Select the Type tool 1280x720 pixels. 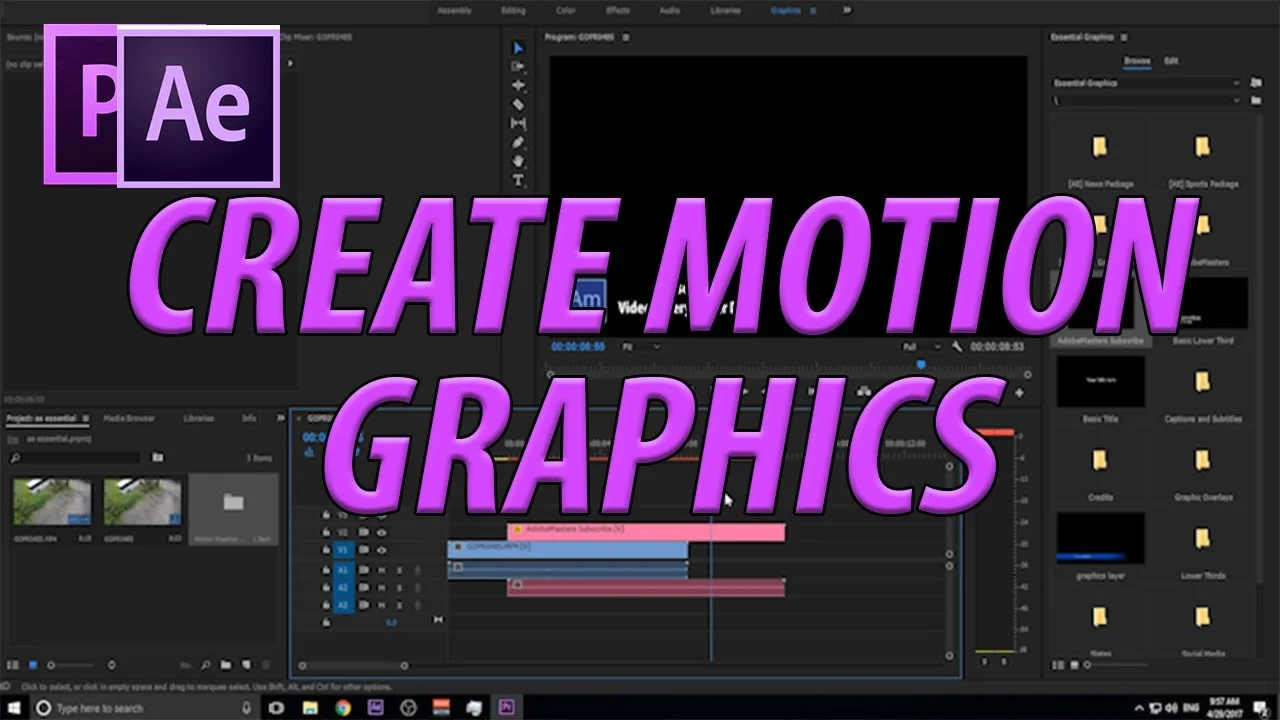(519, 180)
